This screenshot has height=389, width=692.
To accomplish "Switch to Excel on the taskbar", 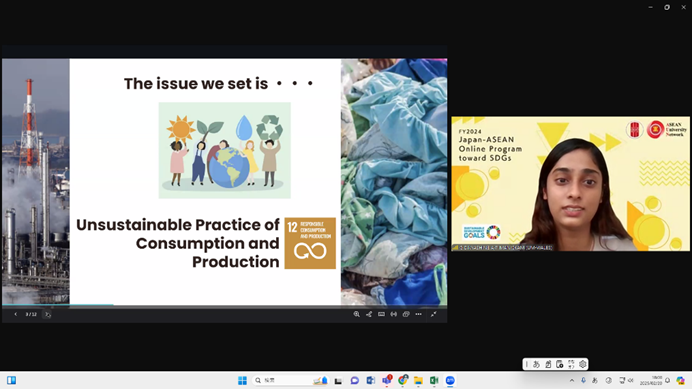I will click(x=434, y=381).
